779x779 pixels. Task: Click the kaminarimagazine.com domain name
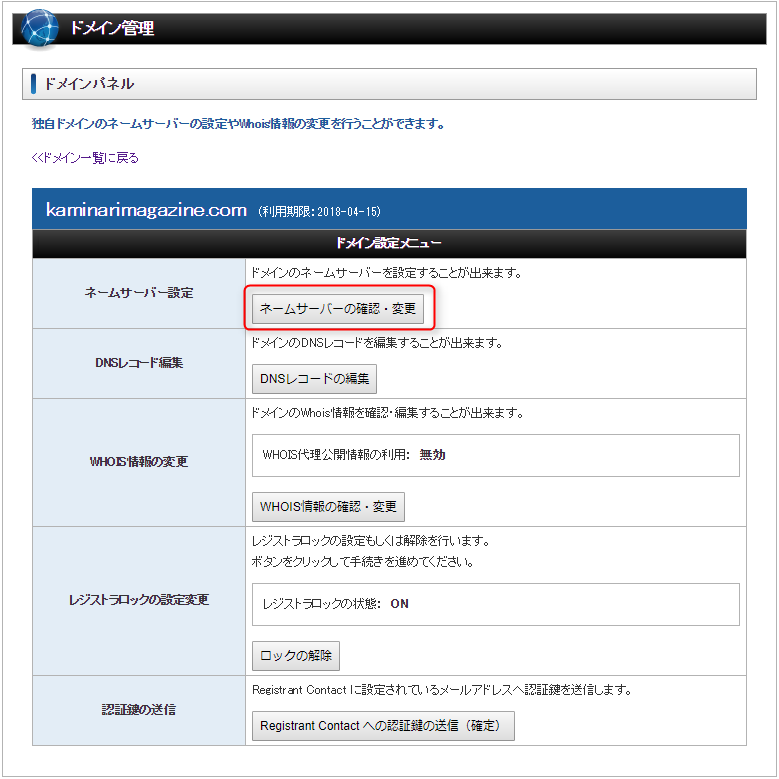pos(146,210)
